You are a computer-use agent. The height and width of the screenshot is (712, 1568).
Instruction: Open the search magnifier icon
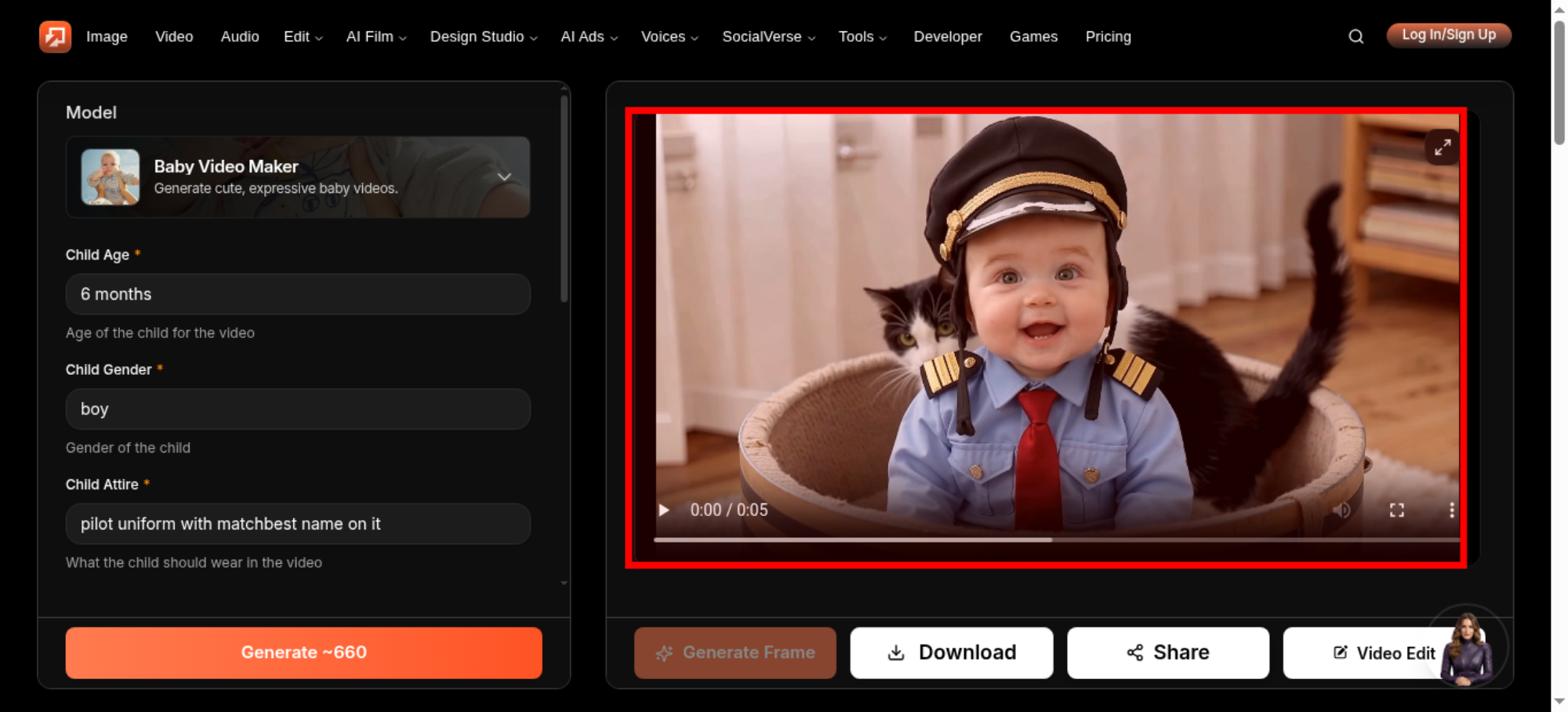tap(1356, 36)
